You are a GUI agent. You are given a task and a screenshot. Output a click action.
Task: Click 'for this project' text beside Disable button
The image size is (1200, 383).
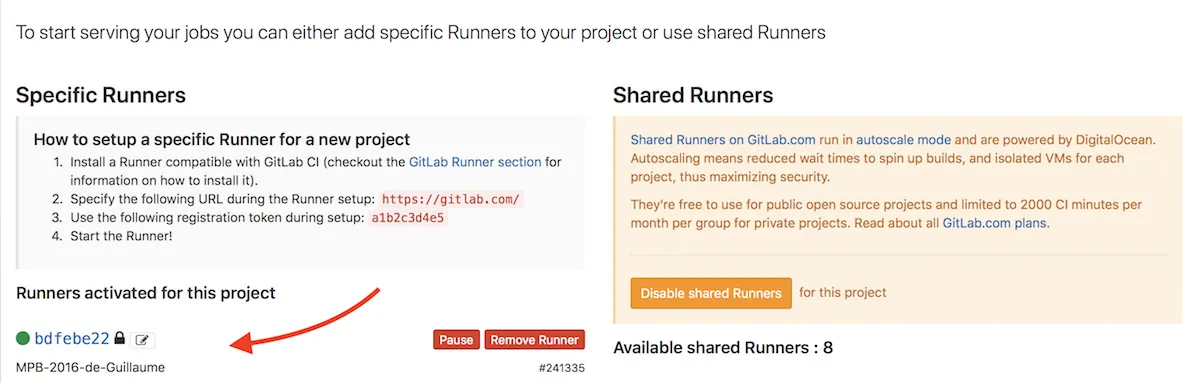point(843,293)
